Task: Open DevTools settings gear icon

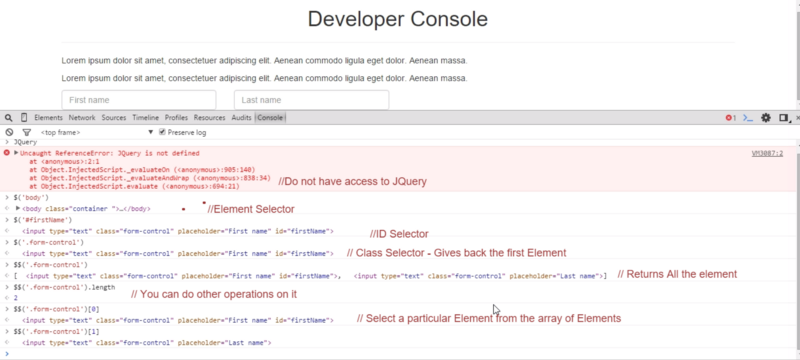Action: (766, 118)
